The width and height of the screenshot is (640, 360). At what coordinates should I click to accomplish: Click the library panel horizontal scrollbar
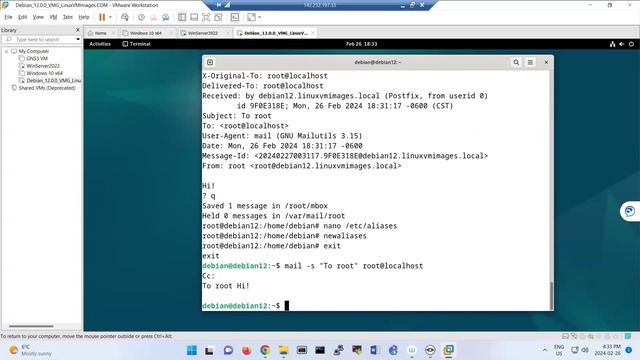coord(31,326)
